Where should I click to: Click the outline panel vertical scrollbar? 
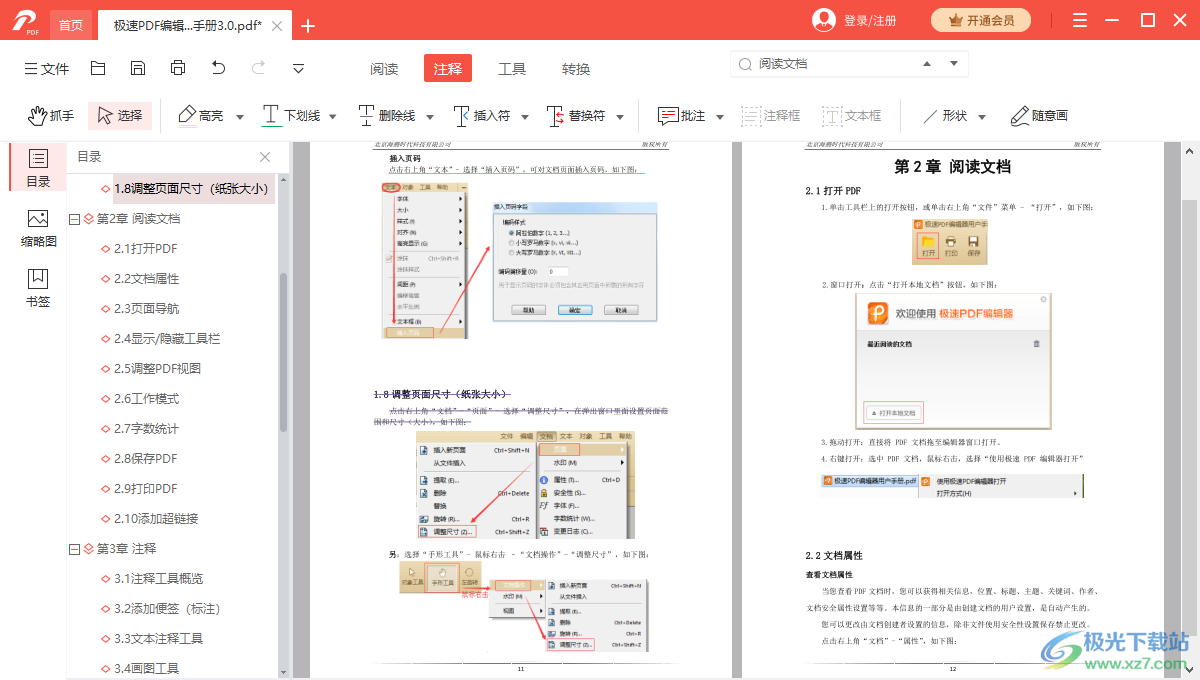pyautogui.click(x=283, y=350)
